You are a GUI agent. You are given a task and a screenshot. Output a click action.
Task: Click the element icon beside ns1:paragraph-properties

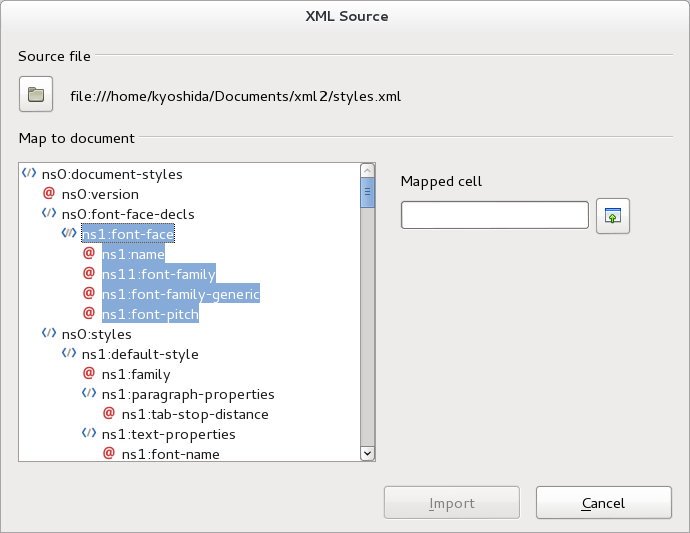(88, 394)
